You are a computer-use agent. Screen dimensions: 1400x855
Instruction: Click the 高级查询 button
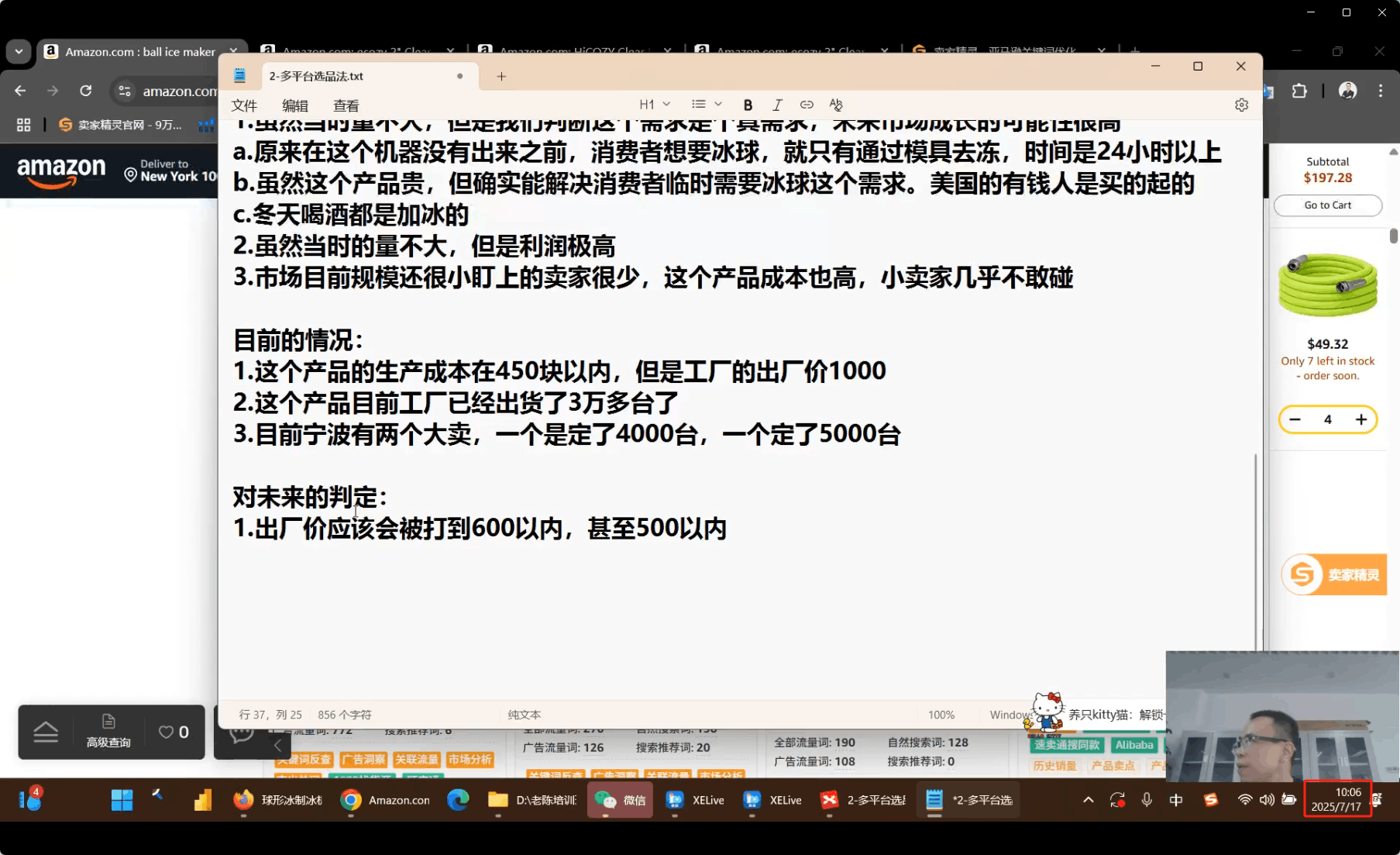pos(108,732)
